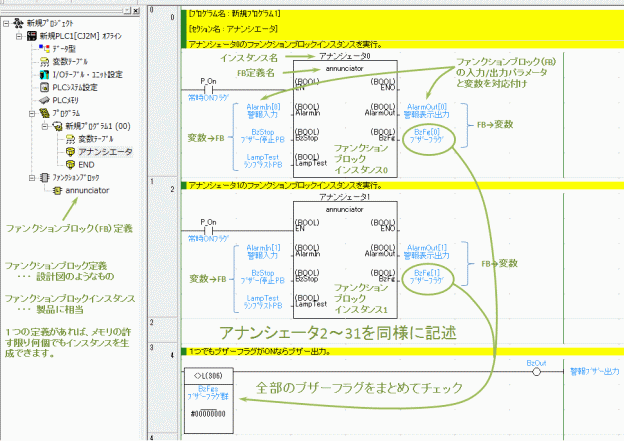624x441 pixels.
Task: Collapse the プログラム tree node
Action: pyautogui.click(x=32, y=113)
